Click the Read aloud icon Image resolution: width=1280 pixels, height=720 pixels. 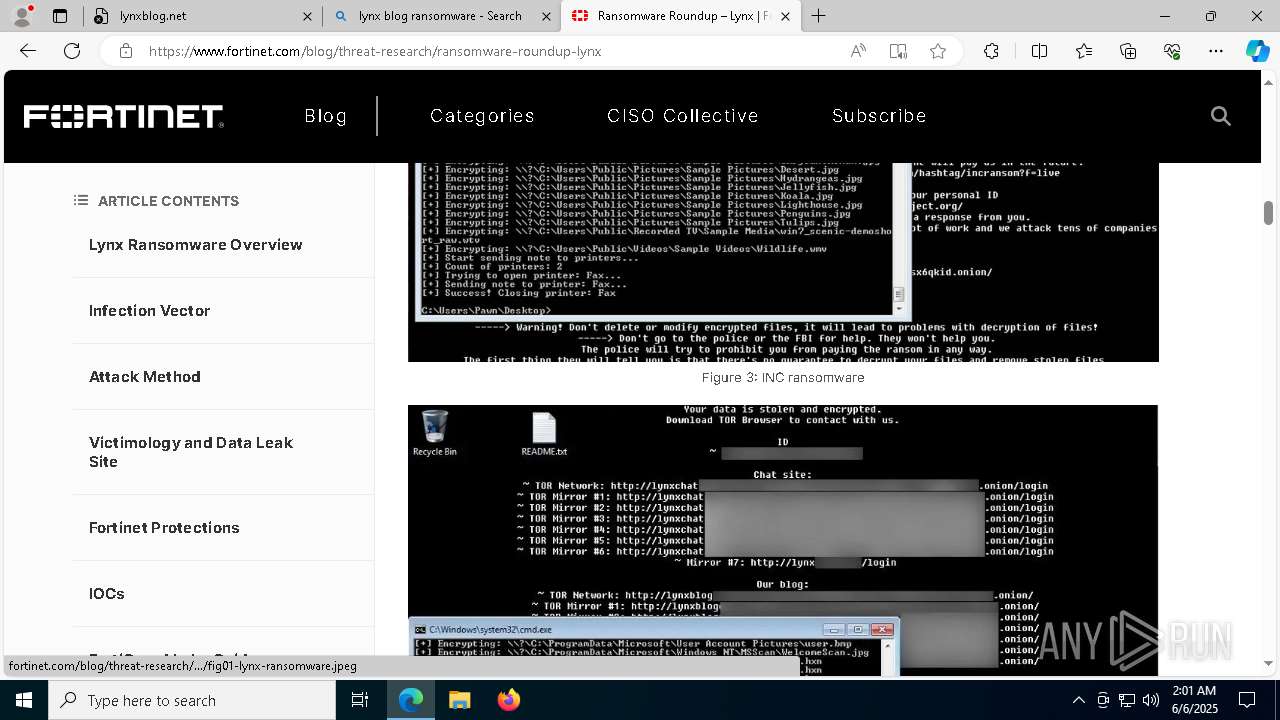(858, 51)
